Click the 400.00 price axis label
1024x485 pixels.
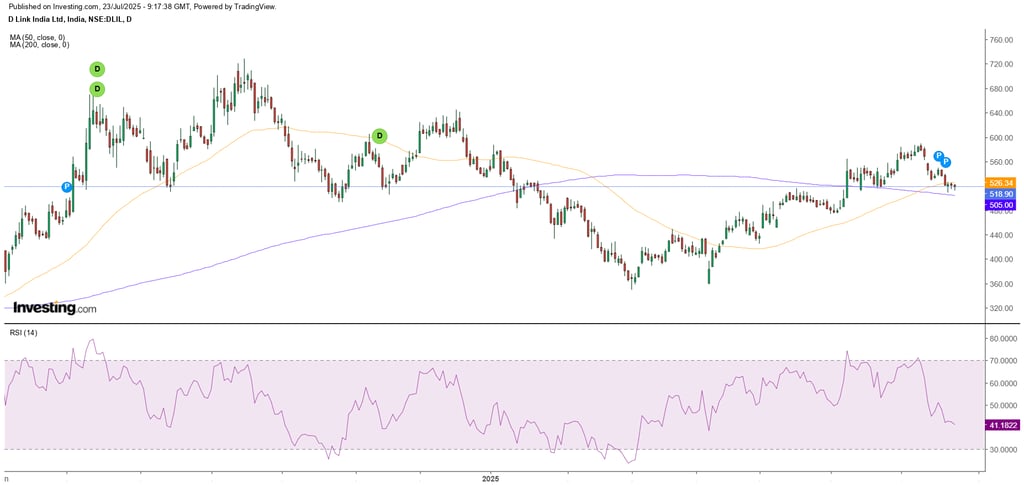point(1000,260)
